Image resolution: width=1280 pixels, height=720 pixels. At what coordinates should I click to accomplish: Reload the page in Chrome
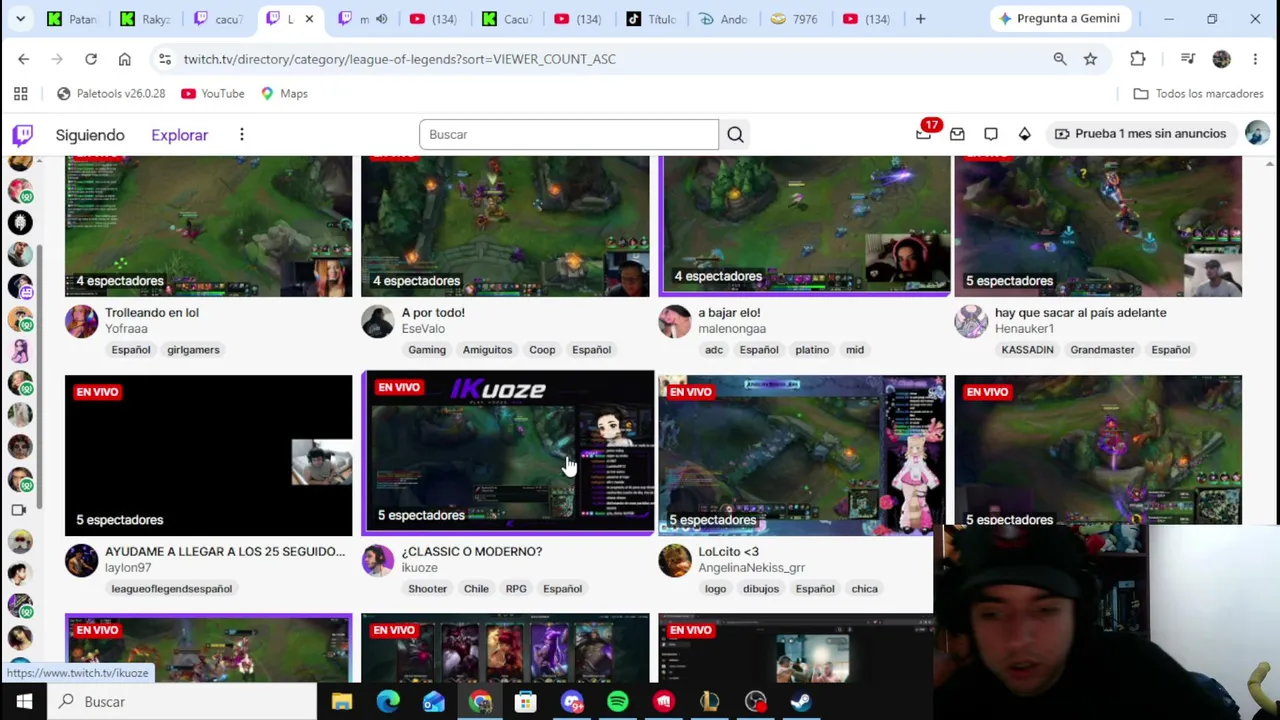click(x=91, y=59)
